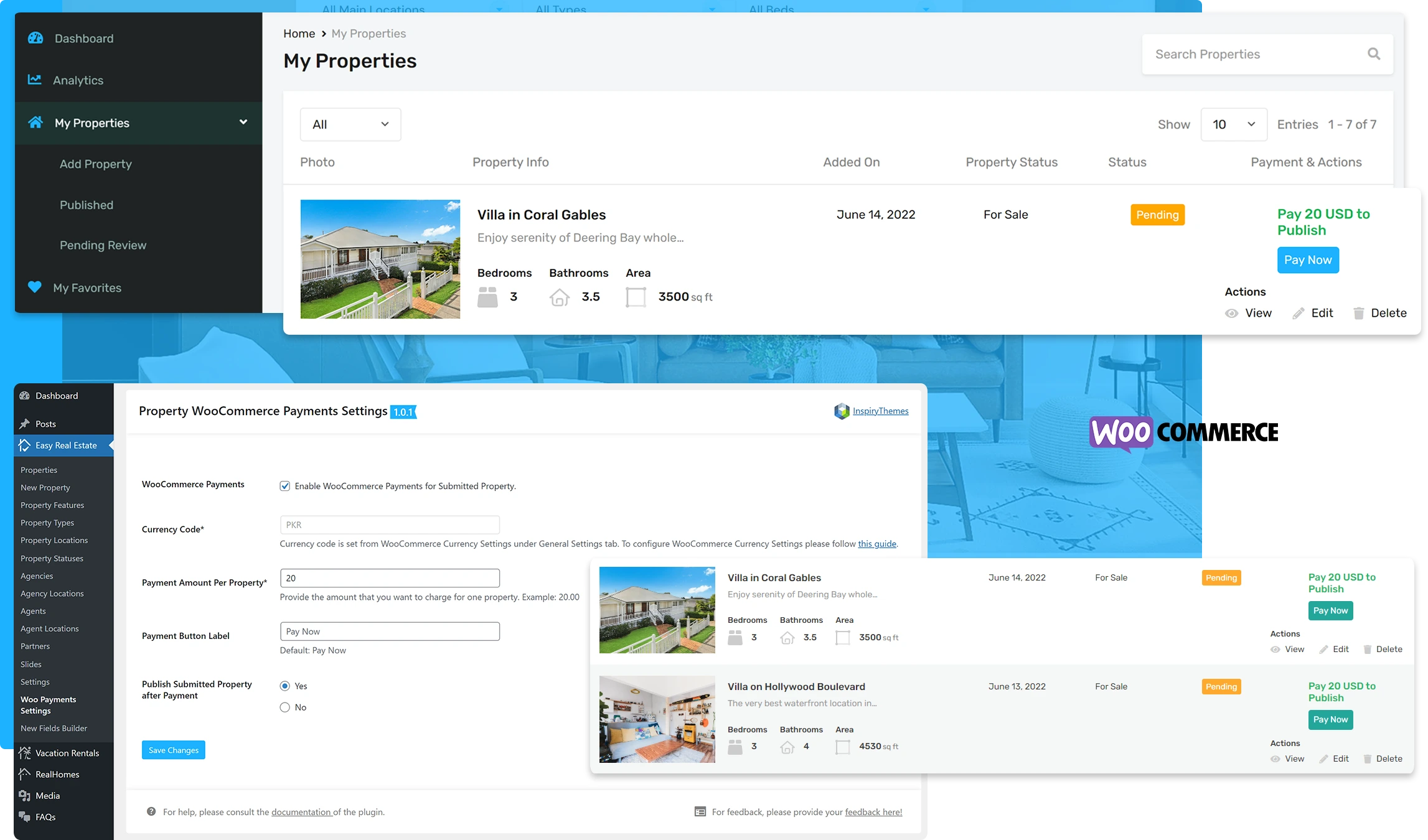Click the Payment Button Label field
Viewport: 1428px width, 840px height.
pyautogui.click(x=390, y=632)
